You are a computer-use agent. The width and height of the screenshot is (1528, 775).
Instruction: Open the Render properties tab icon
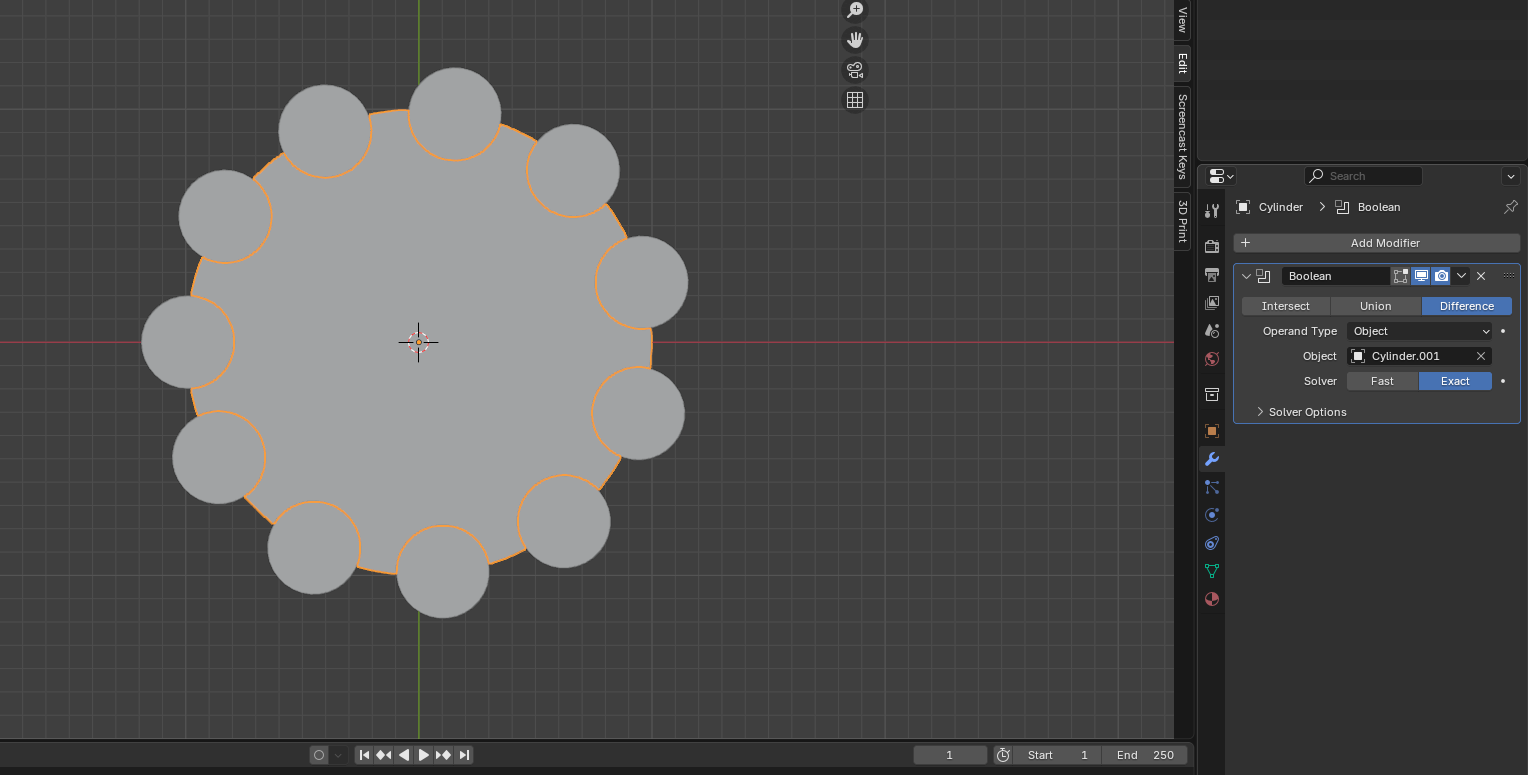[x=1212, y=247]
